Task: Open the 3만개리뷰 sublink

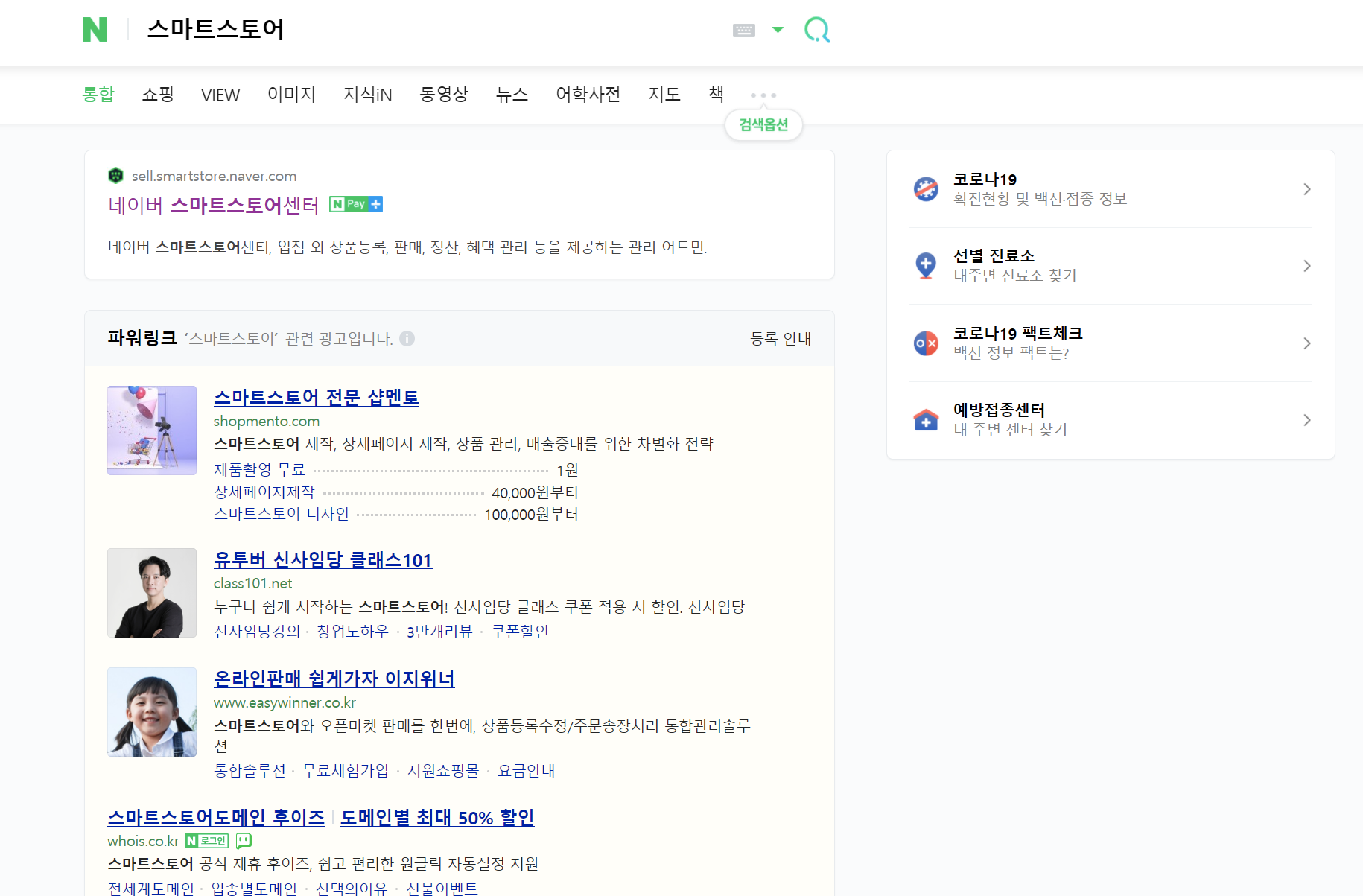Action: pyautogui.click(x=439, y=632)
